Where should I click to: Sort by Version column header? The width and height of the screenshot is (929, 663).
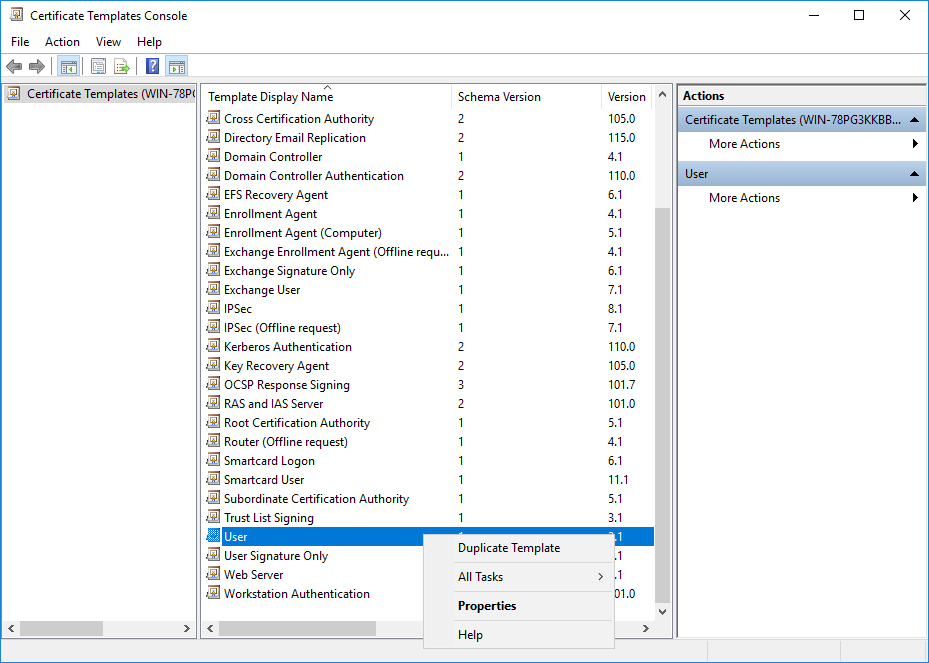coord(626,97)
